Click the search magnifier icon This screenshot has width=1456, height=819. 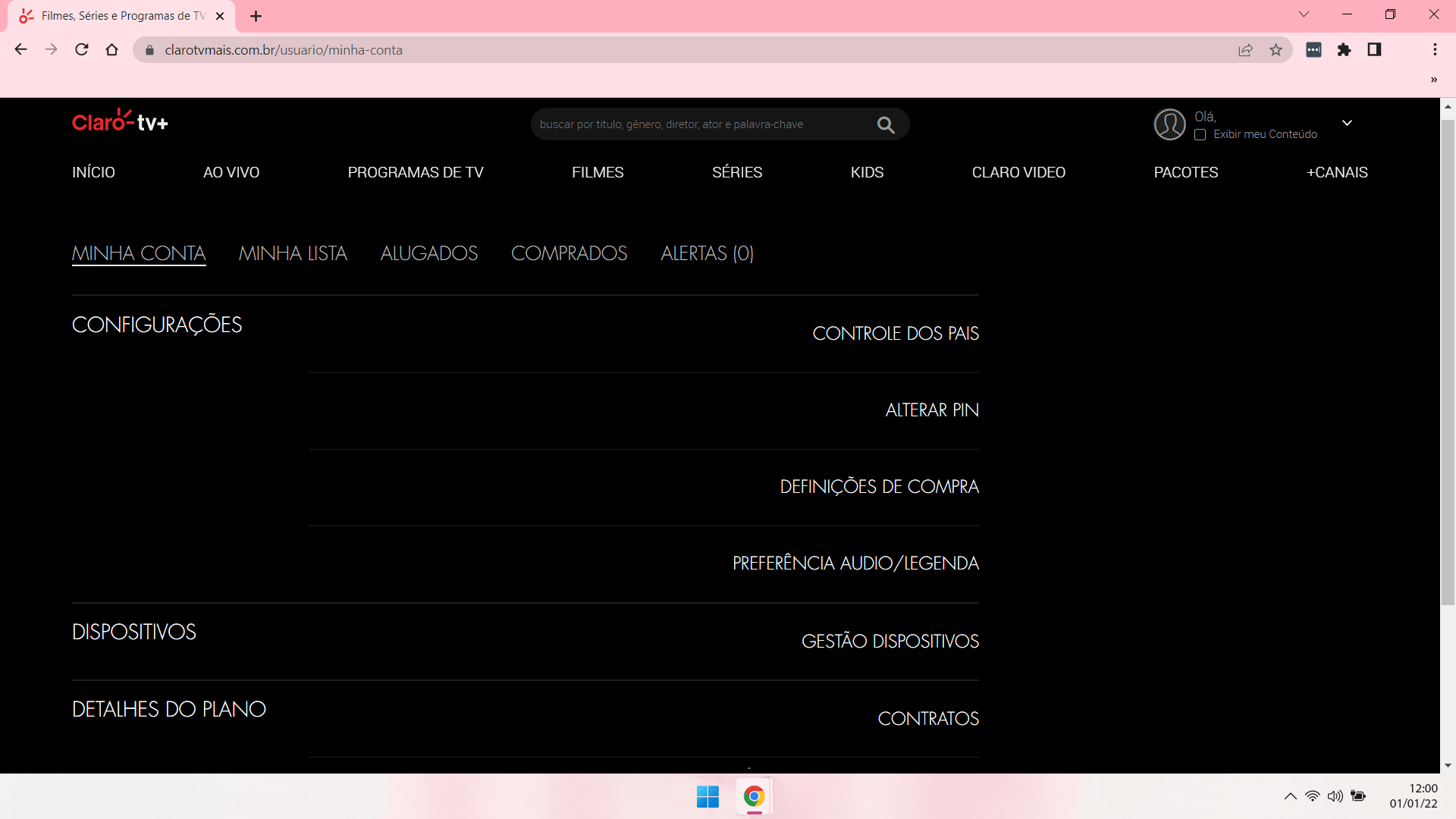pyautogui.click(x=886, y=125)
